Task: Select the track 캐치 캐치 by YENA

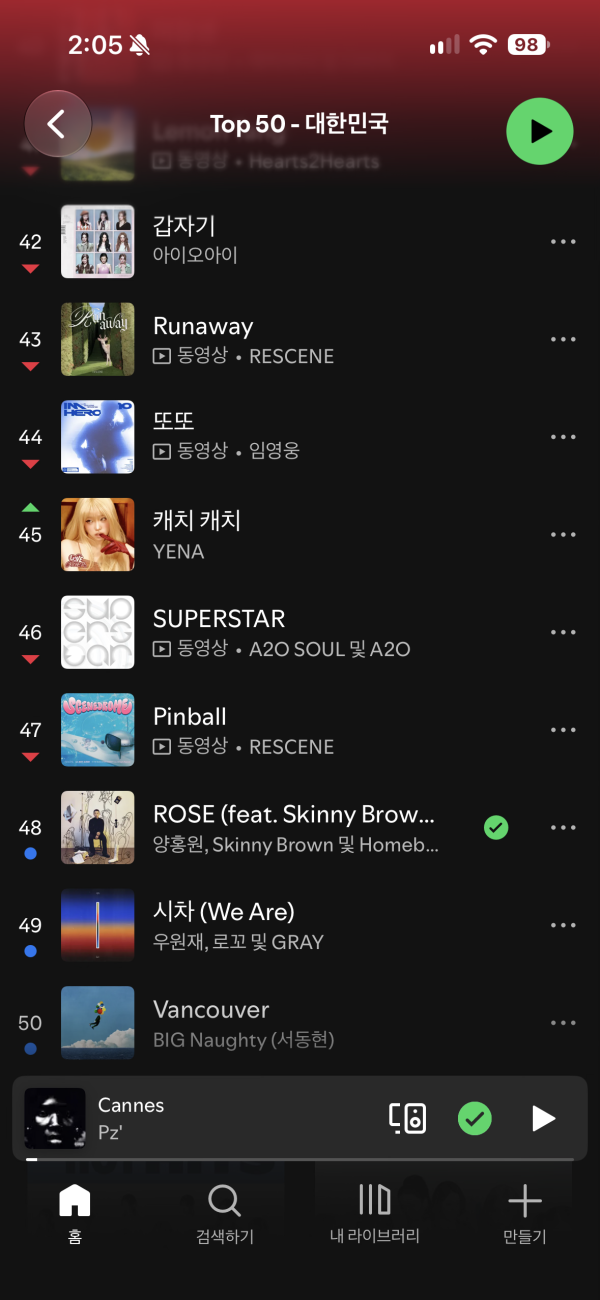Action: pos(300,535)
